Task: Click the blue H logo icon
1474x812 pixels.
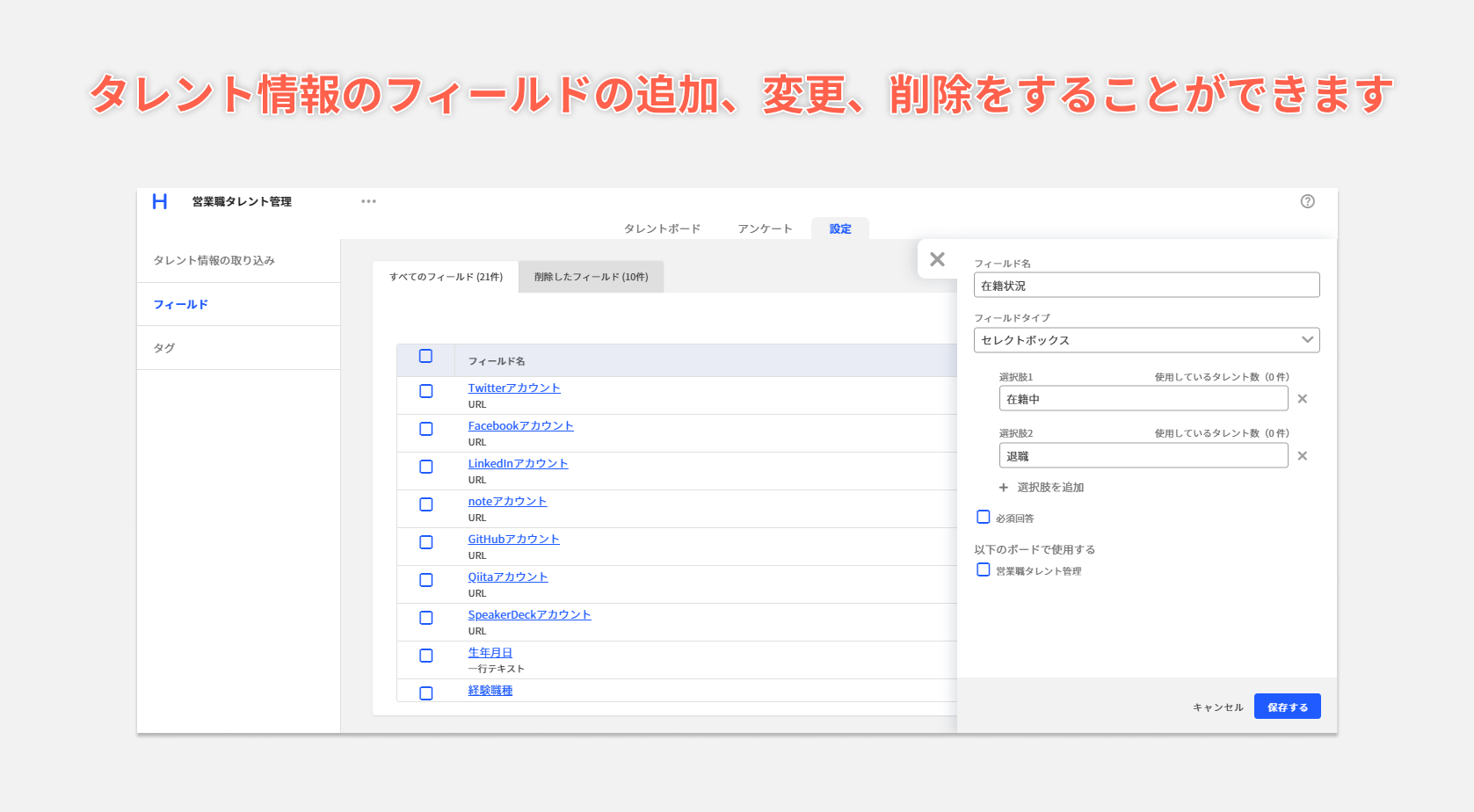Action: click(x=160, y=201)
